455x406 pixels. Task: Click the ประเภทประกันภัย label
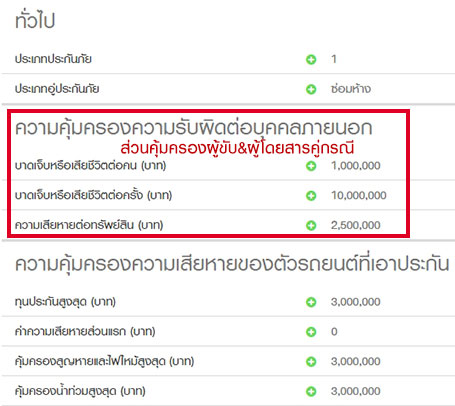pyautogui.click(x=53, y=59)
